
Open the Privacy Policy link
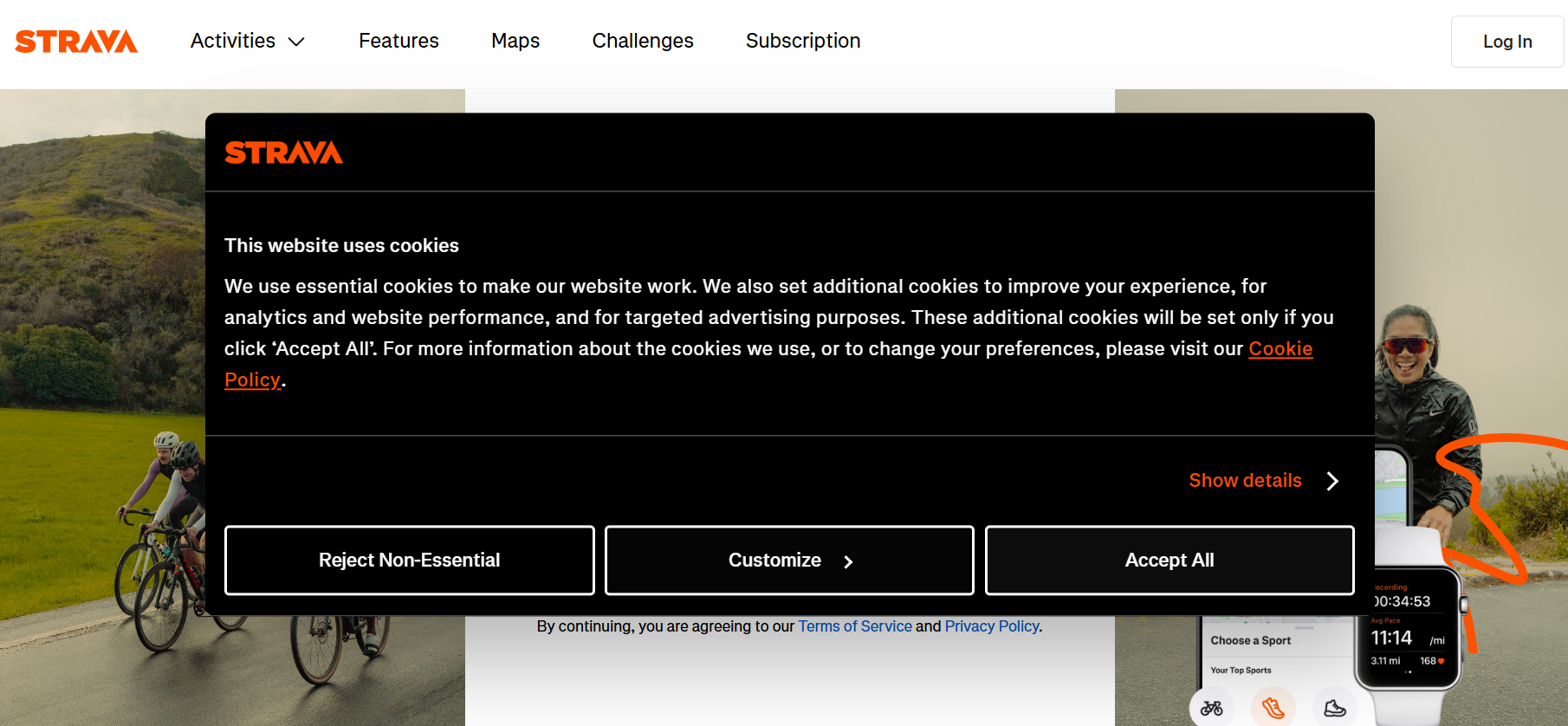[x=992, y=626]
